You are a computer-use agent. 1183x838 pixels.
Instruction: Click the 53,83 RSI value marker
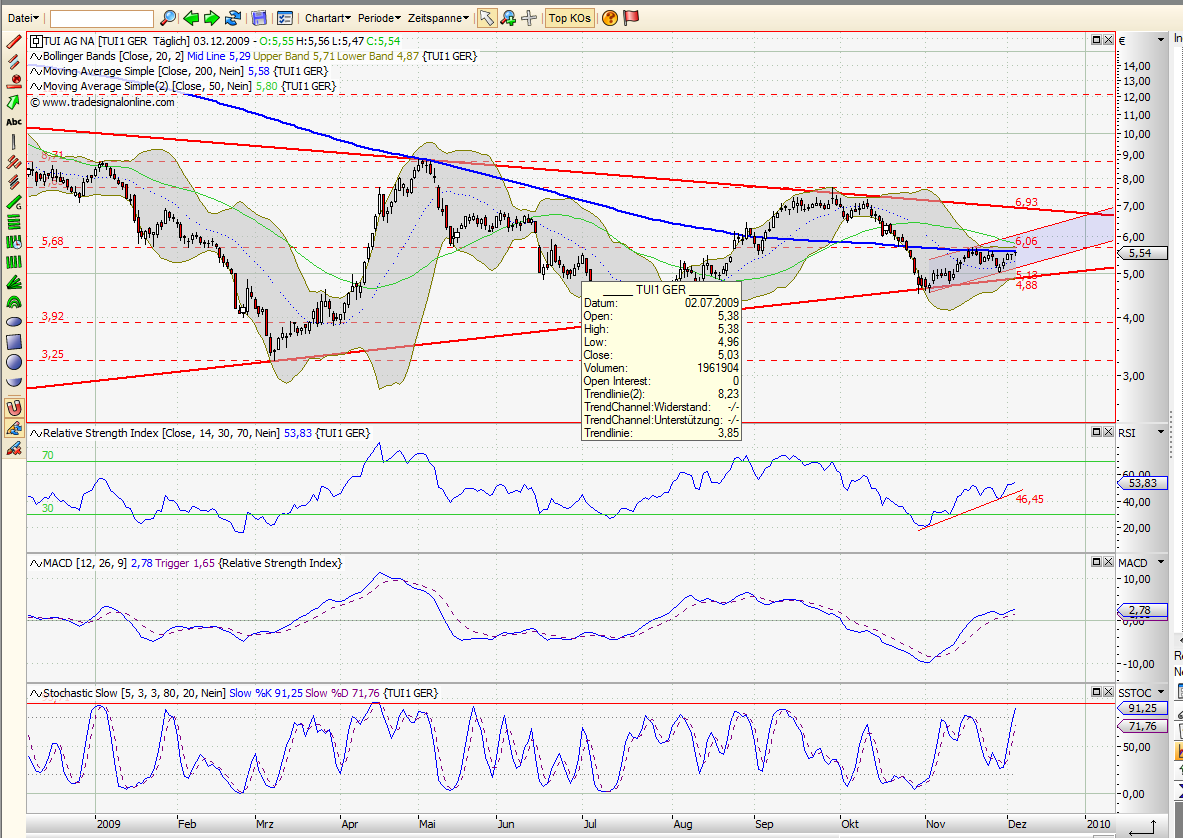(1144, 483)
